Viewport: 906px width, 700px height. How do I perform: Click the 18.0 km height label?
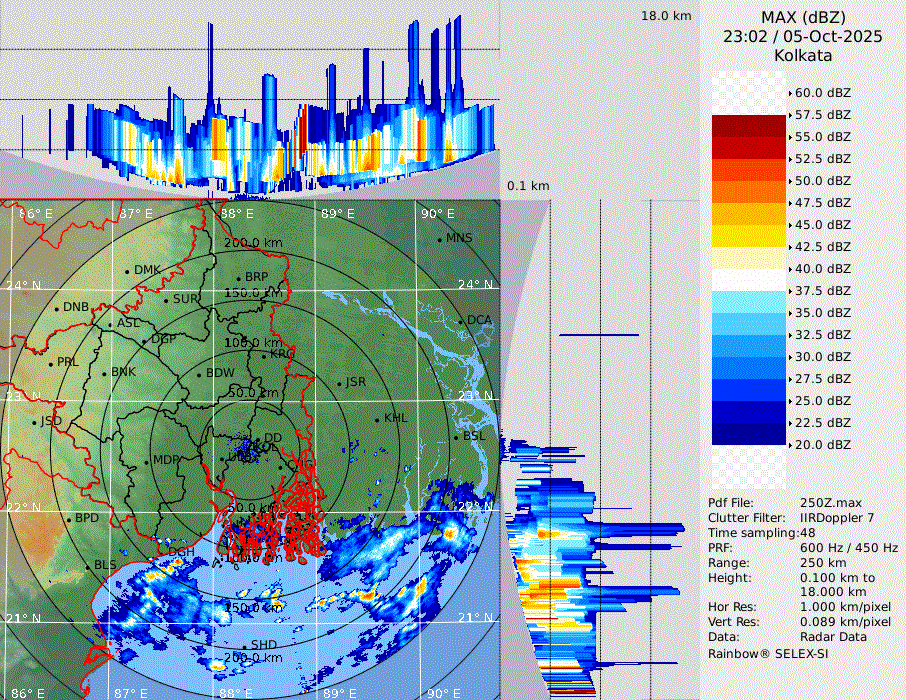point(666,16)
